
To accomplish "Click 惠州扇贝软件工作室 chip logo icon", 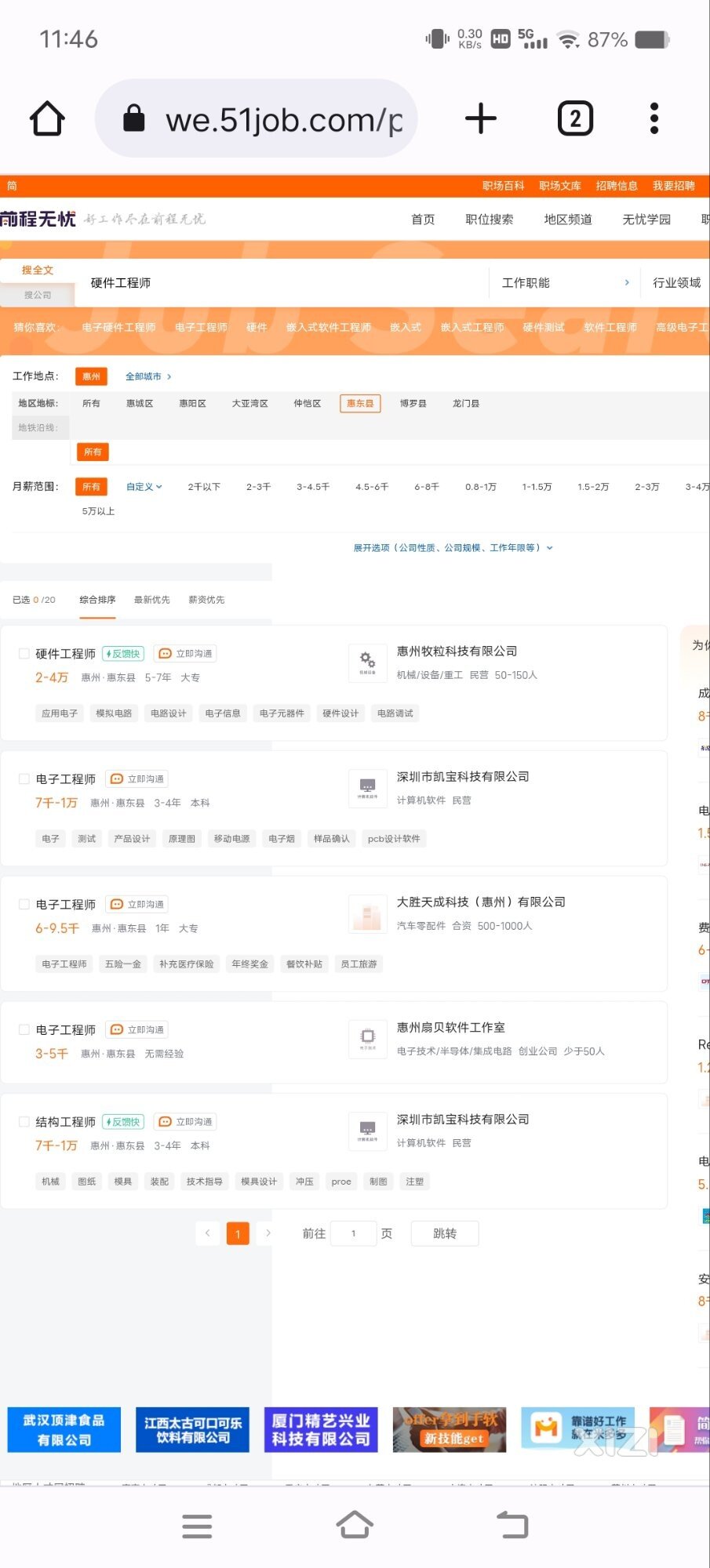I will pos(368,1039).
